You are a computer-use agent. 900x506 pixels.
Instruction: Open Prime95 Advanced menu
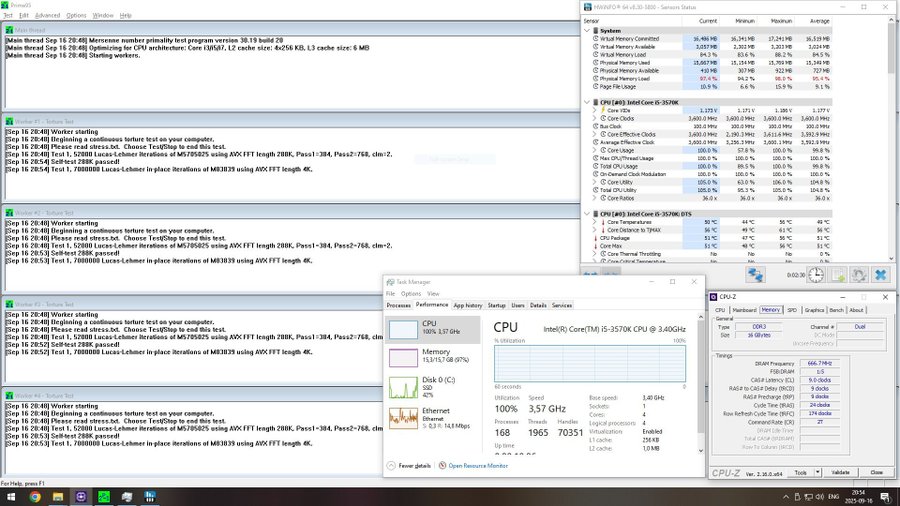coord(47,15)
